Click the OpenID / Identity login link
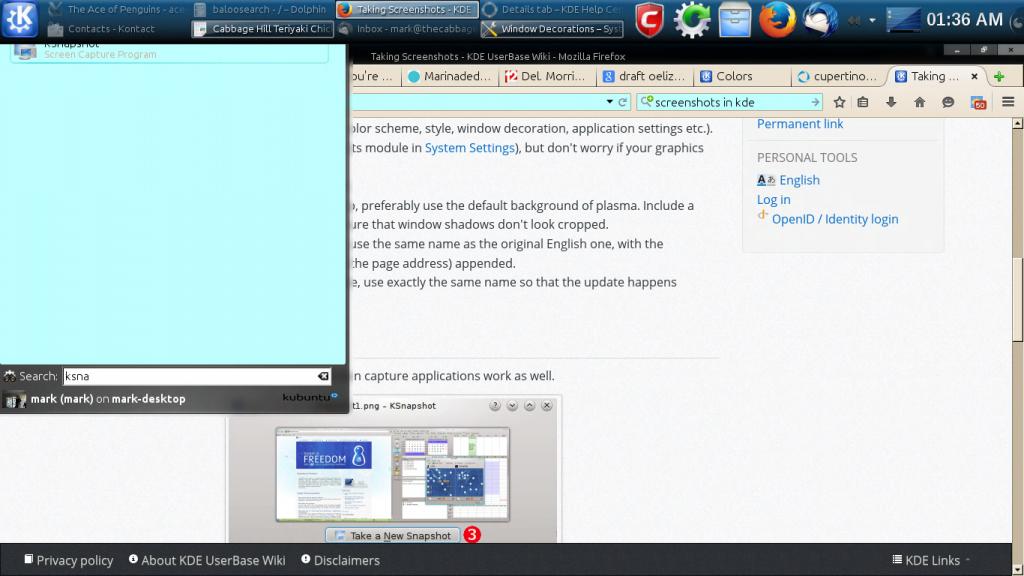The width and height of the screenshot is (1024, 576). (x=834, y=219)
